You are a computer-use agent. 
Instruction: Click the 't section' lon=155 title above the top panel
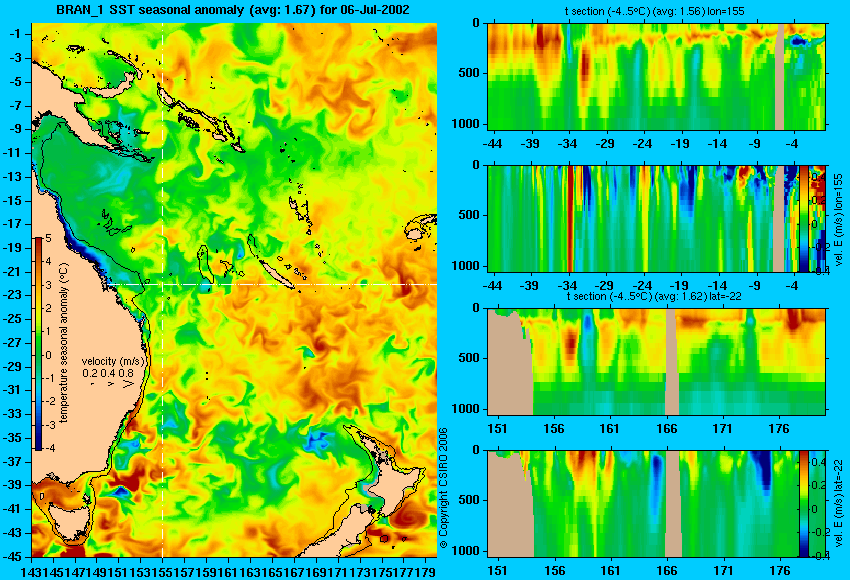(655, 11)
